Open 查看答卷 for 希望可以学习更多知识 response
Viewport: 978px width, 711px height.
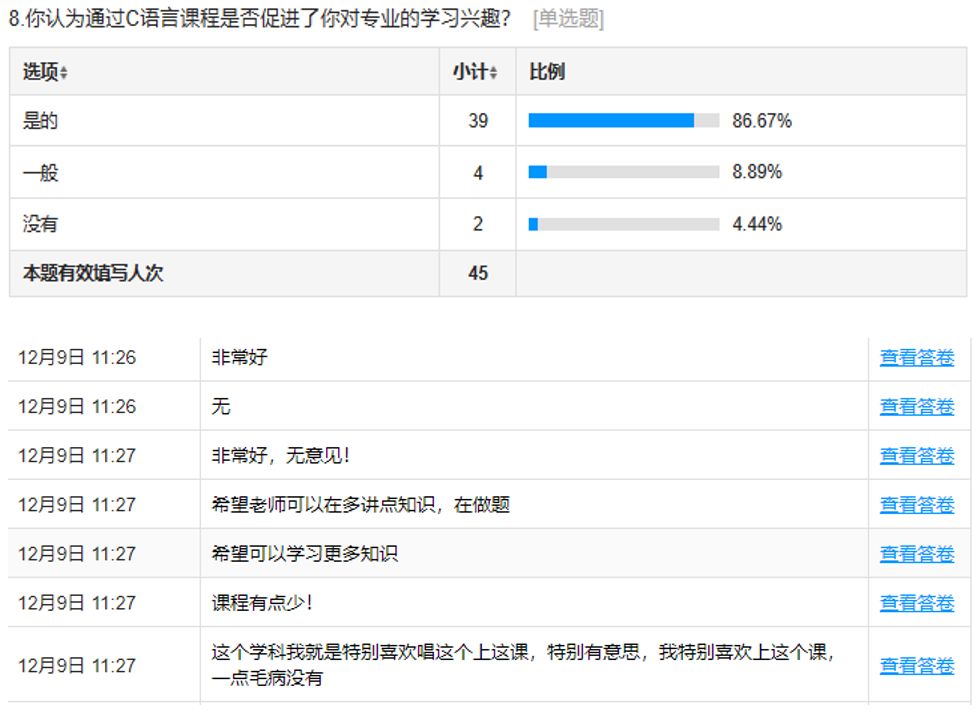(x=916, y=553)
